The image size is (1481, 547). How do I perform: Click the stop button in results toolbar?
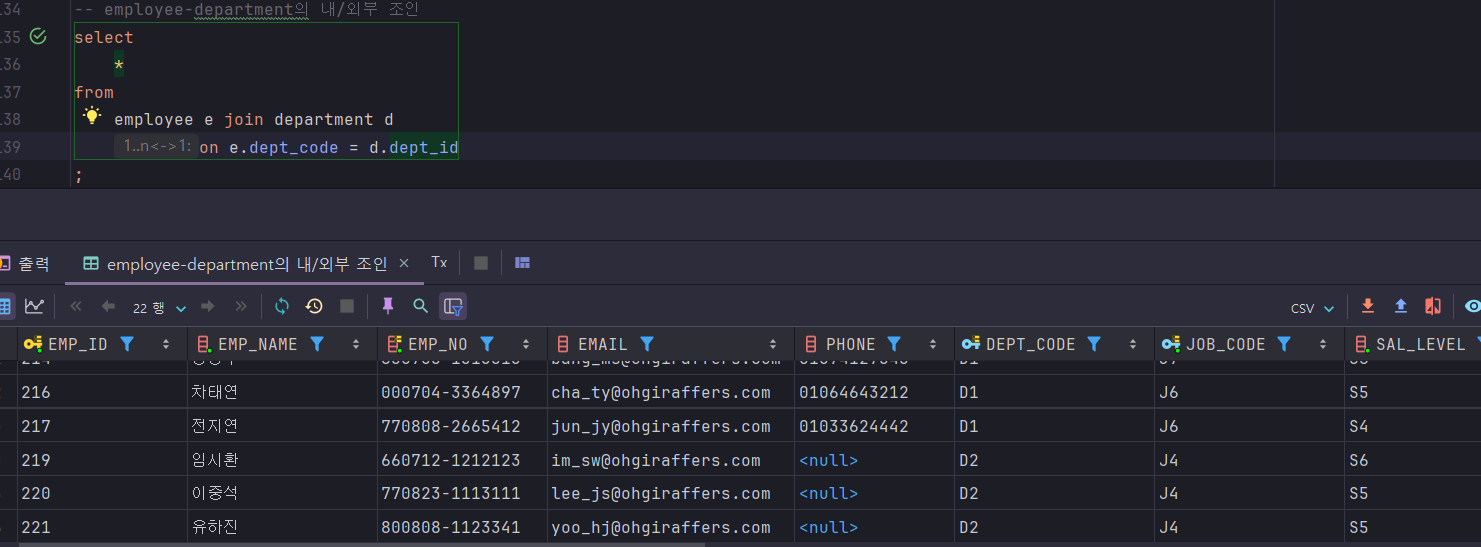(x=347, y=306)
